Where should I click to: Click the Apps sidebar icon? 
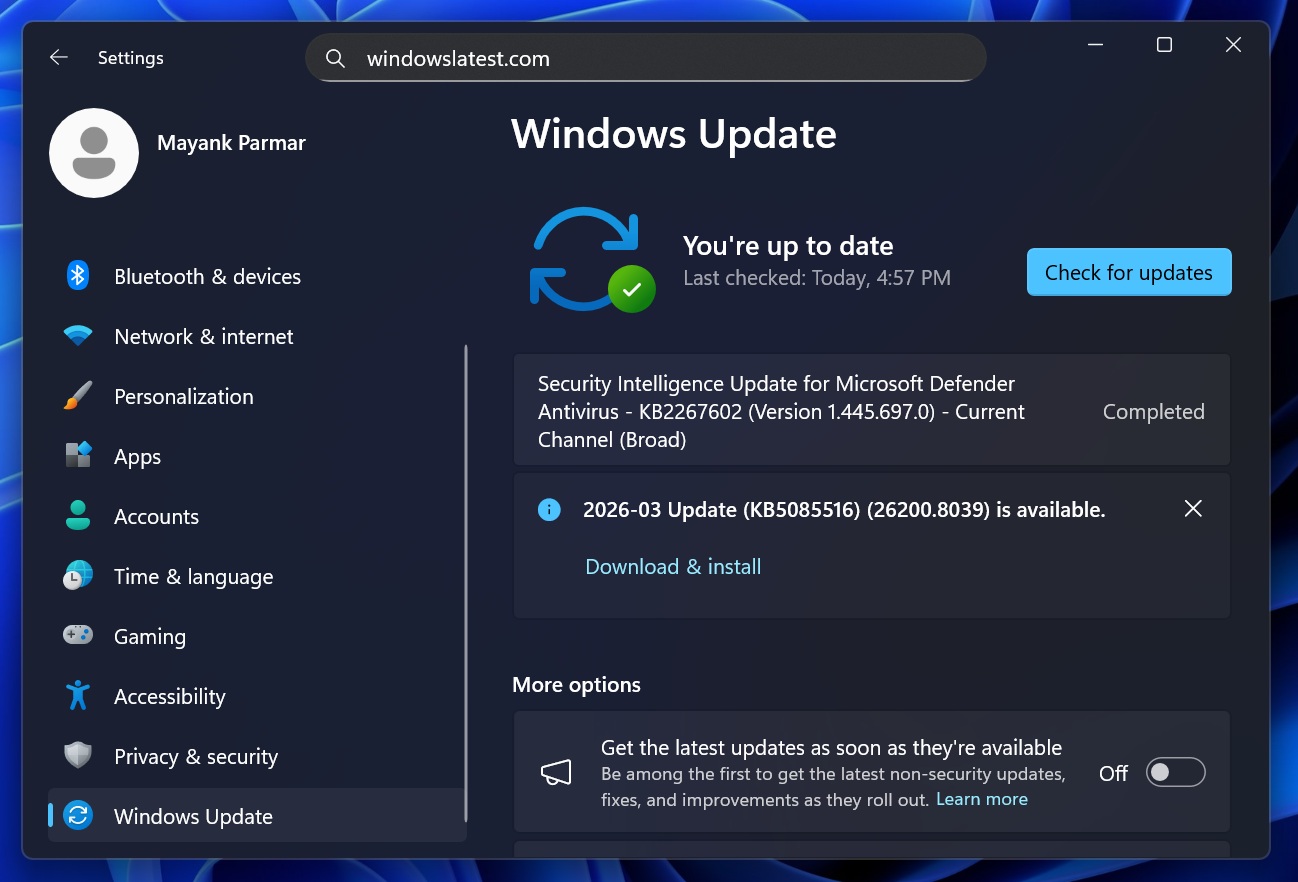click(x=77, y=456)
